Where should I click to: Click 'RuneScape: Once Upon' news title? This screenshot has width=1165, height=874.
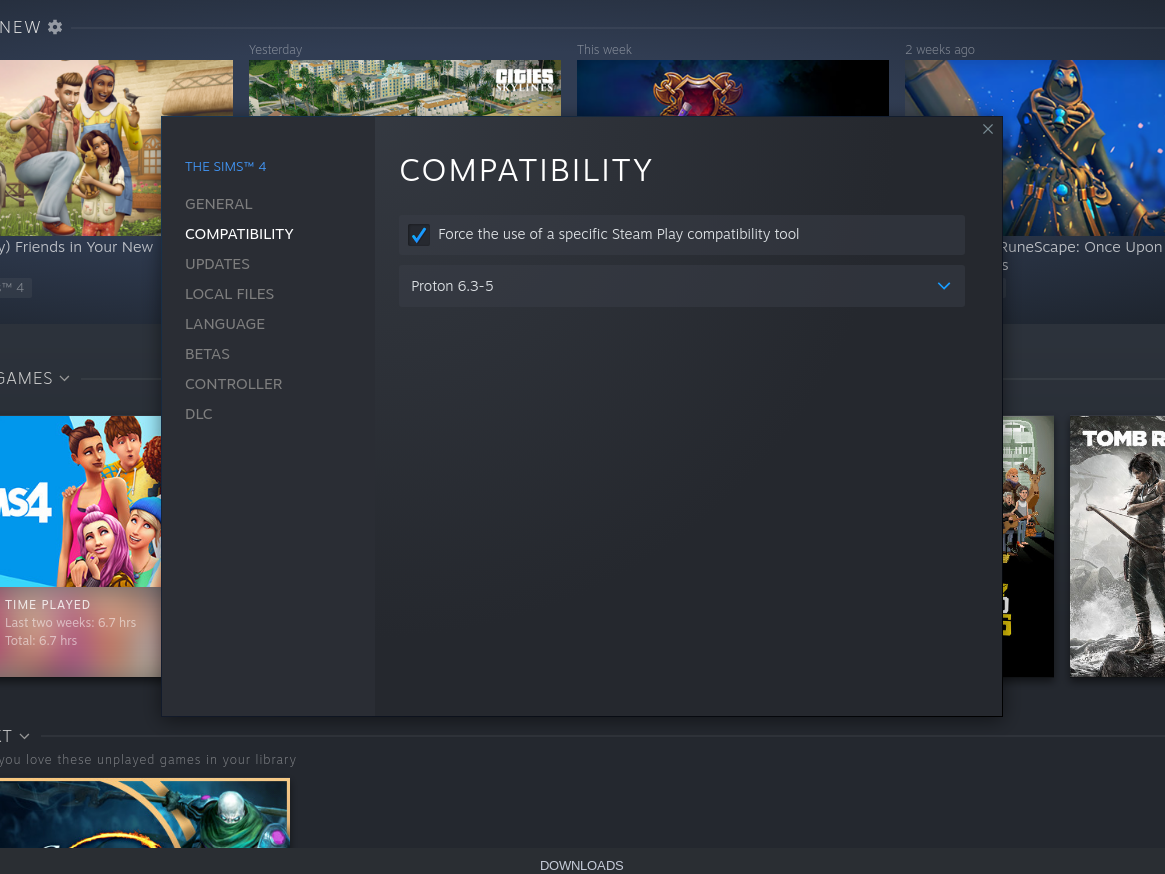click(1081, 247)
